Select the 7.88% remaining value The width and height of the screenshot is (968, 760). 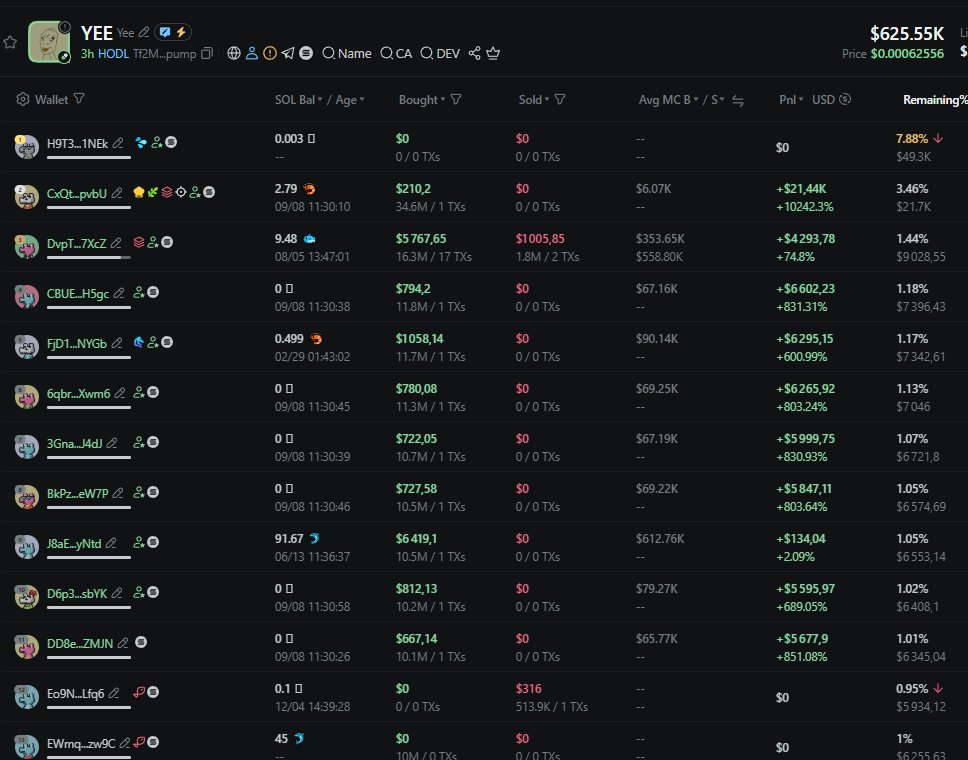(x=912, y=139)
